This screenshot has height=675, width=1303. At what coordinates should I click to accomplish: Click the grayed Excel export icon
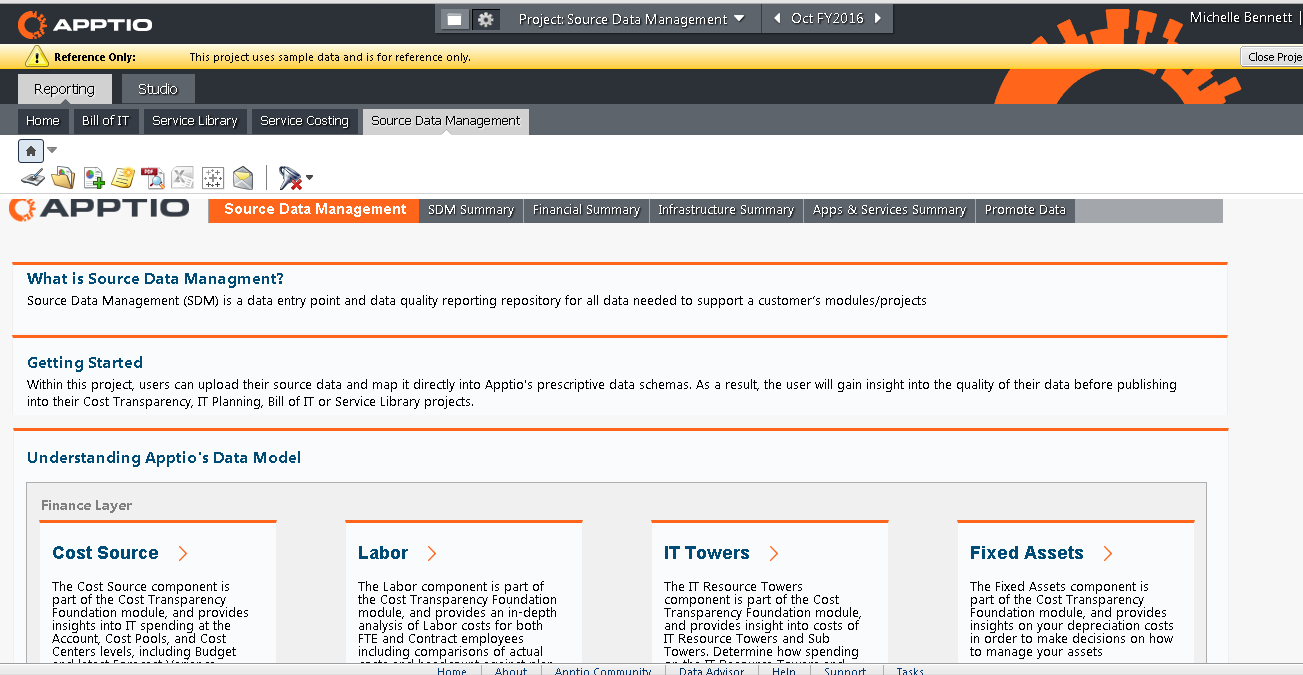pyautogui.click(x=182, y=178)
